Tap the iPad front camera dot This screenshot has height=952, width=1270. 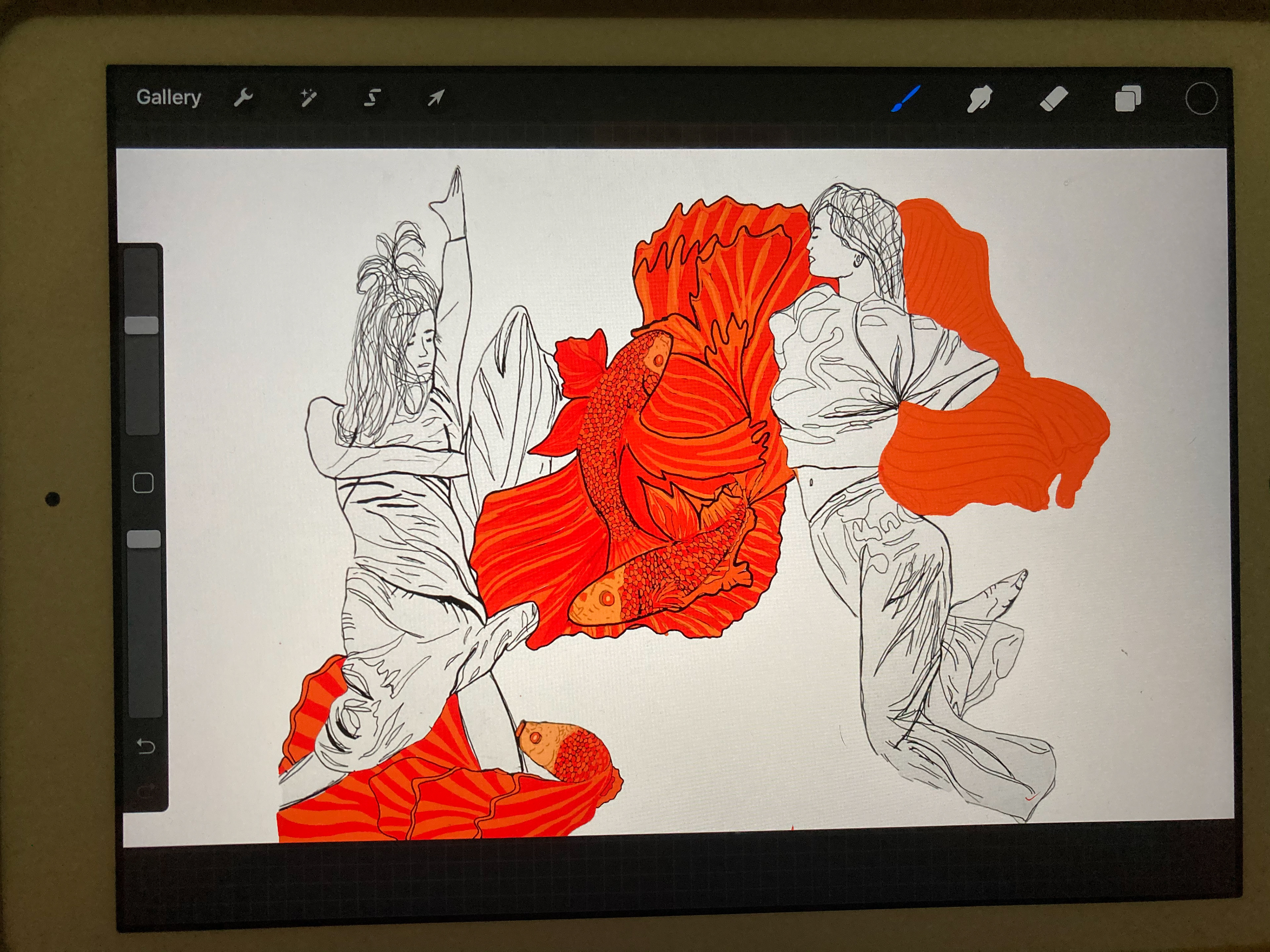(x=52, y=499)
